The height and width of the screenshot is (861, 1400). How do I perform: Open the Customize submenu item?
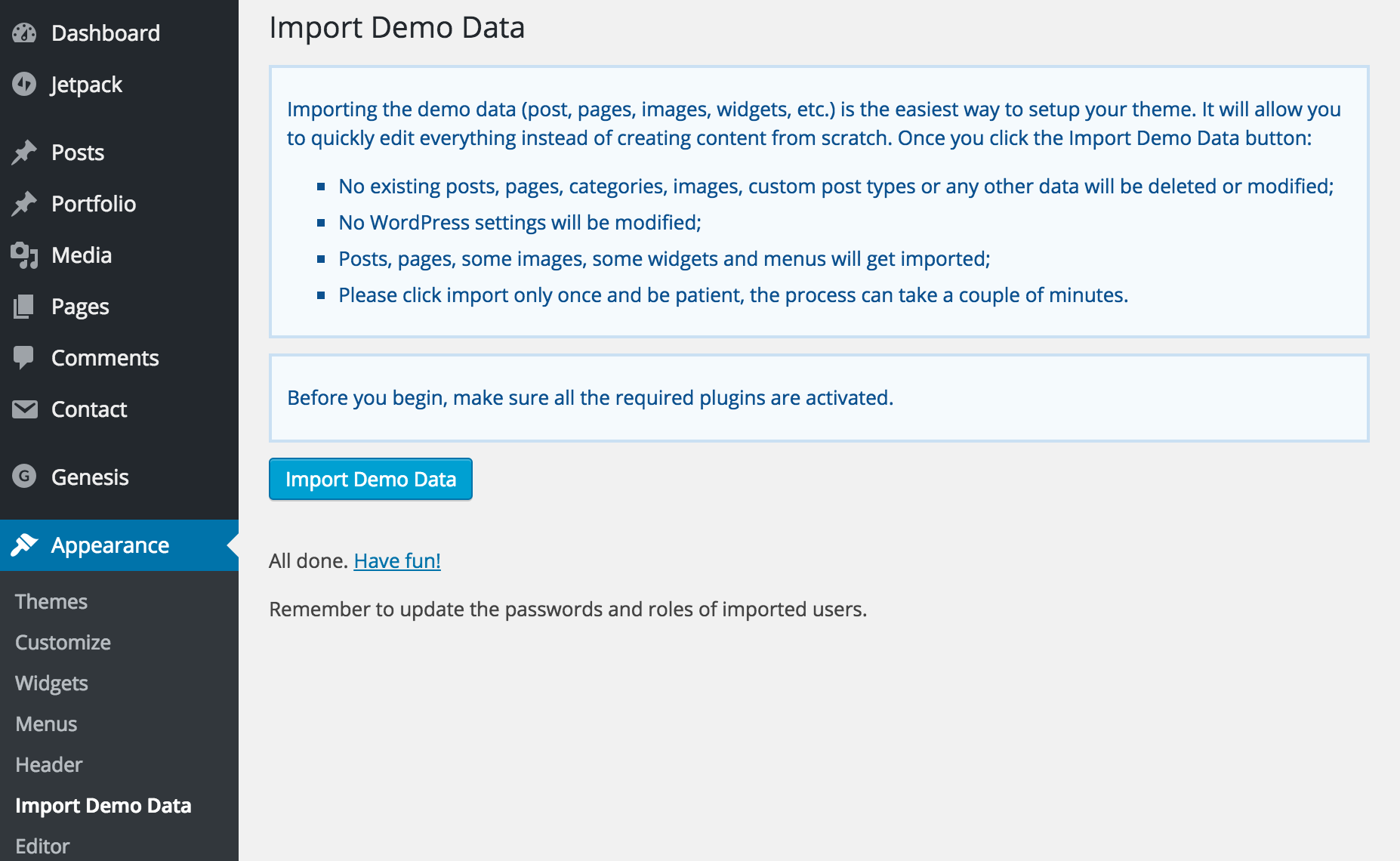pyautogui.click(x=63, y=642)
